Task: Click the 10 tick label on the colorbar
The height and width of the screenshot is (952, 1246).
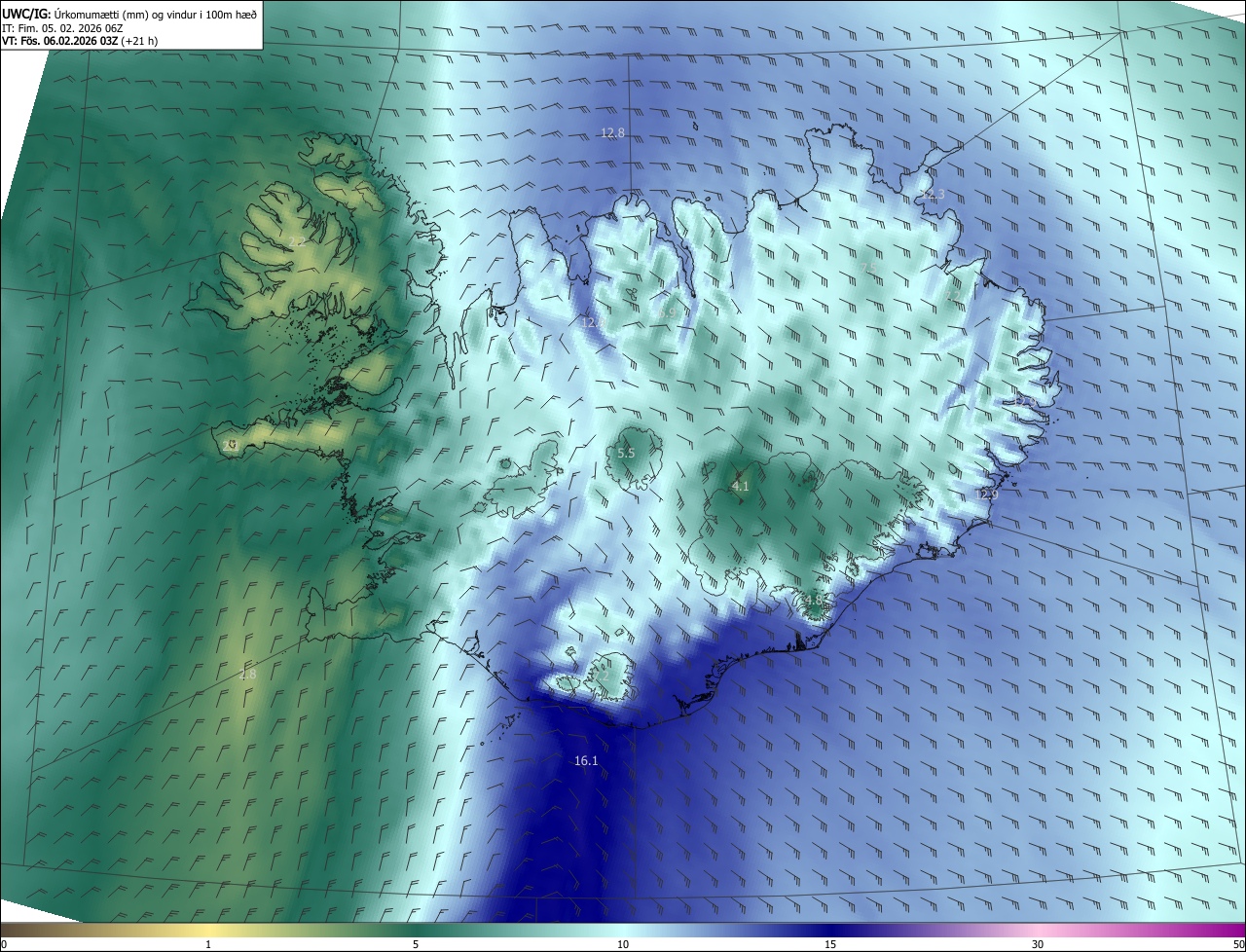Action: [x=623, y=944]
